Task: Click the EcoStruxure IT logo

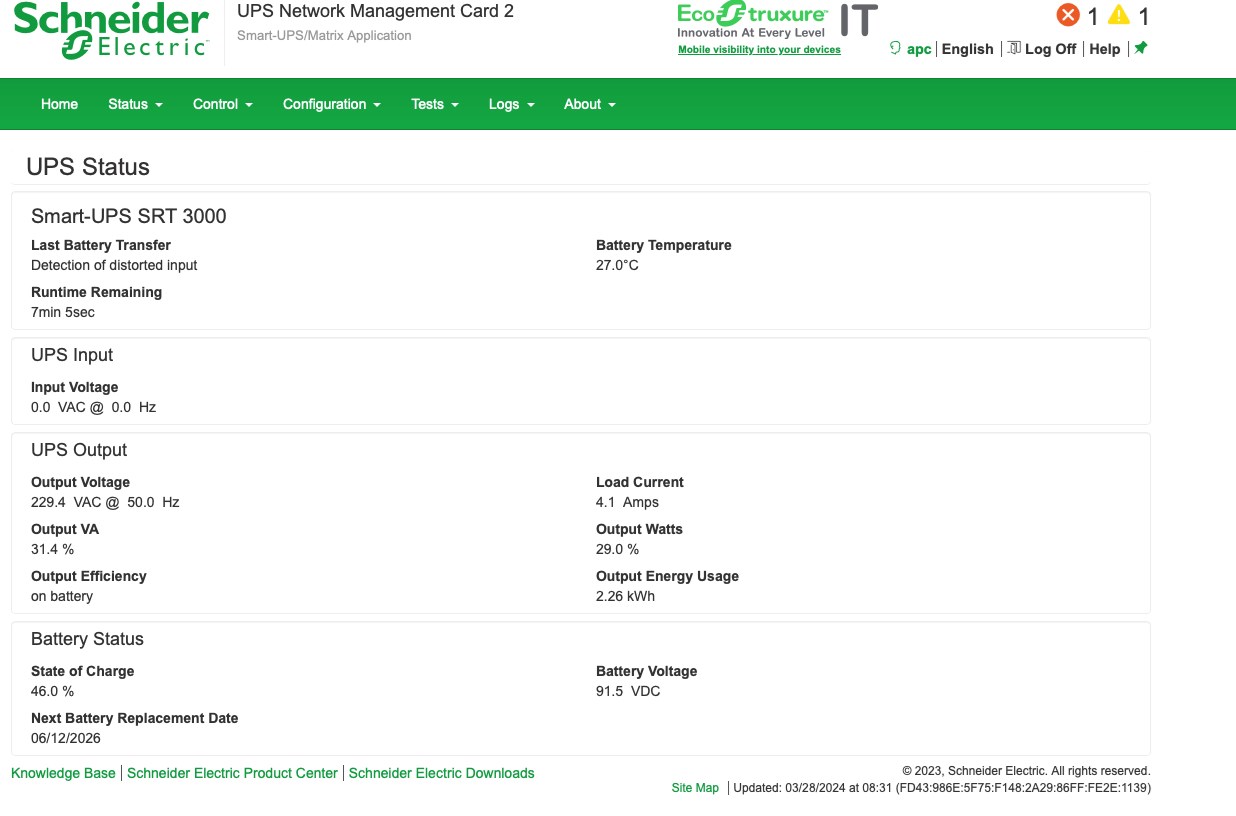Action: (778, 22)
